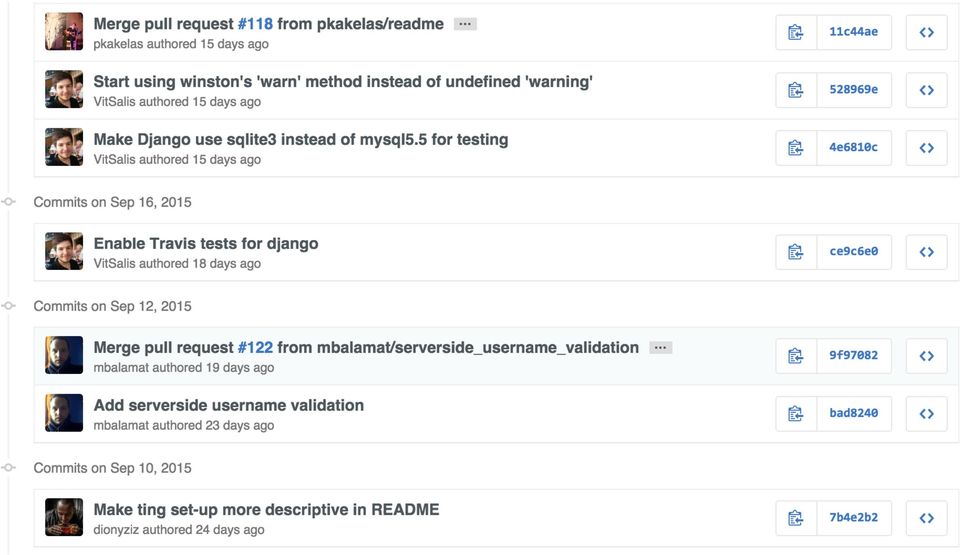Open pull request #122 link

[x=255, y=347]
